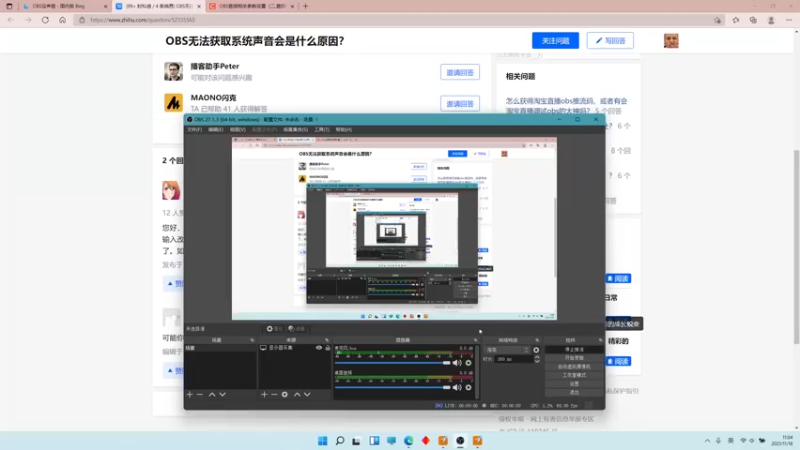The height and width of the screenshot is (450, 800).
Task: Open source Properties button in source toolbar
Action: [x=274, y=329]
